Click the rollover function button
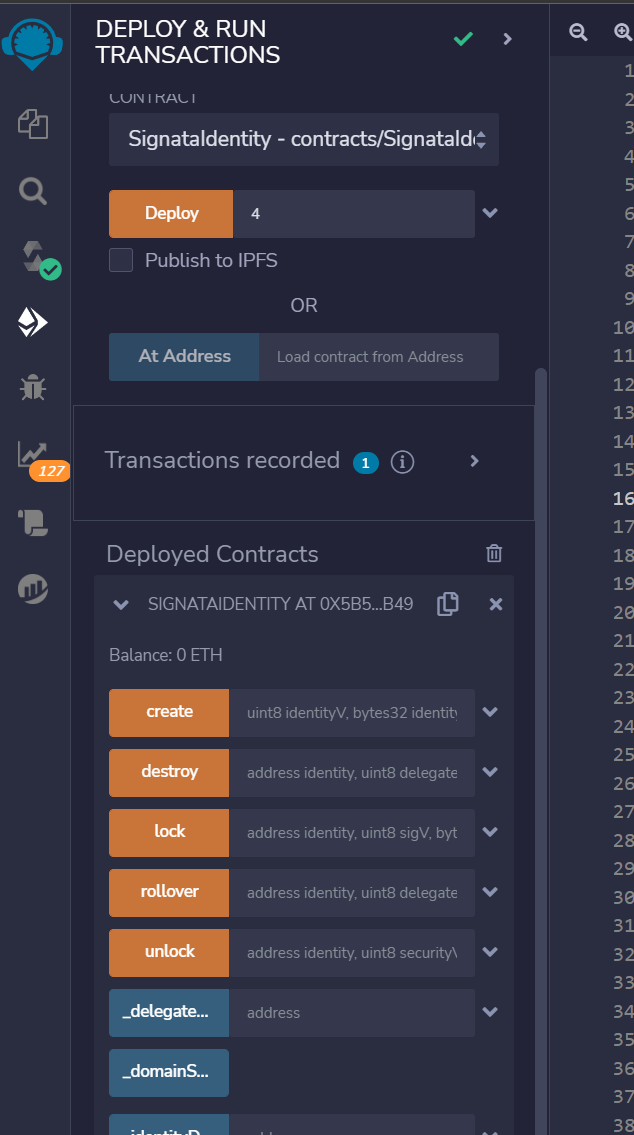 click(x=169, y=892)
